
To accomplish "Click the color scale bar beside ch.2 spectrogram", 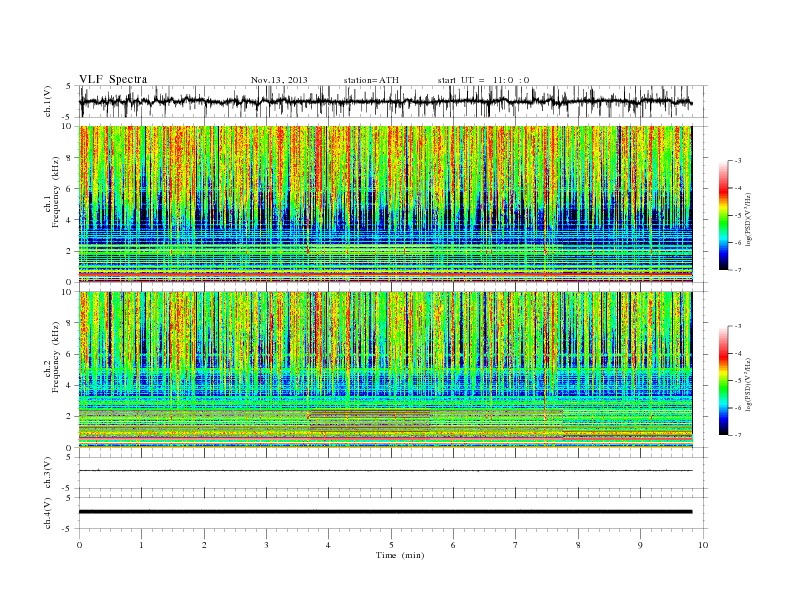I will [724, 380].
